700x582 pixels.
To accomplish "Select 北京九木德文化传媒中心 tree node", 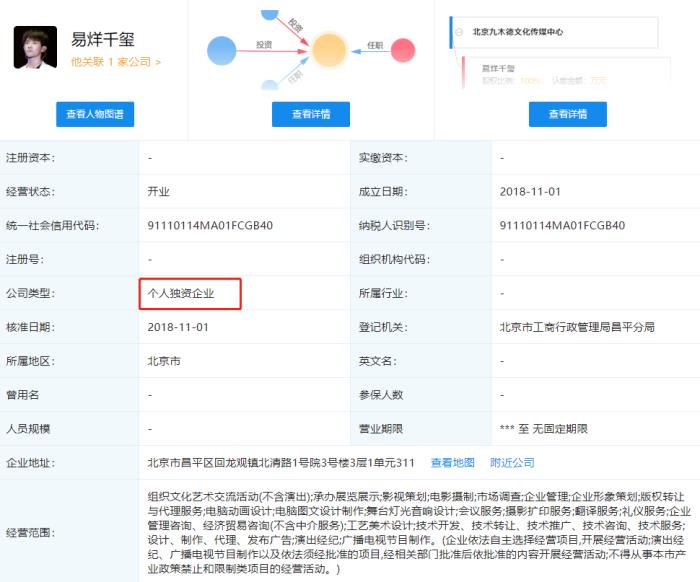I will pyautogui.click(x=518, y=32).
